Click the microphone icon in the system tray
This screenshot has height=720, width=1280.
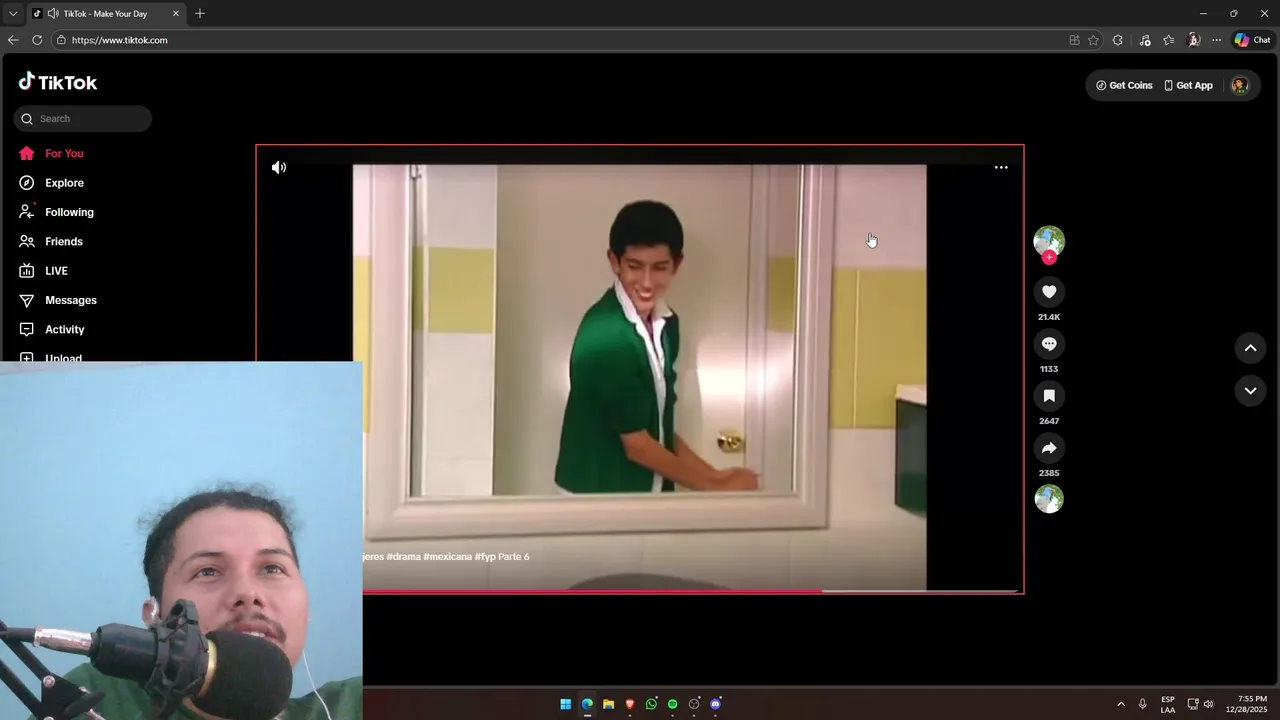tap(1143, 704)
